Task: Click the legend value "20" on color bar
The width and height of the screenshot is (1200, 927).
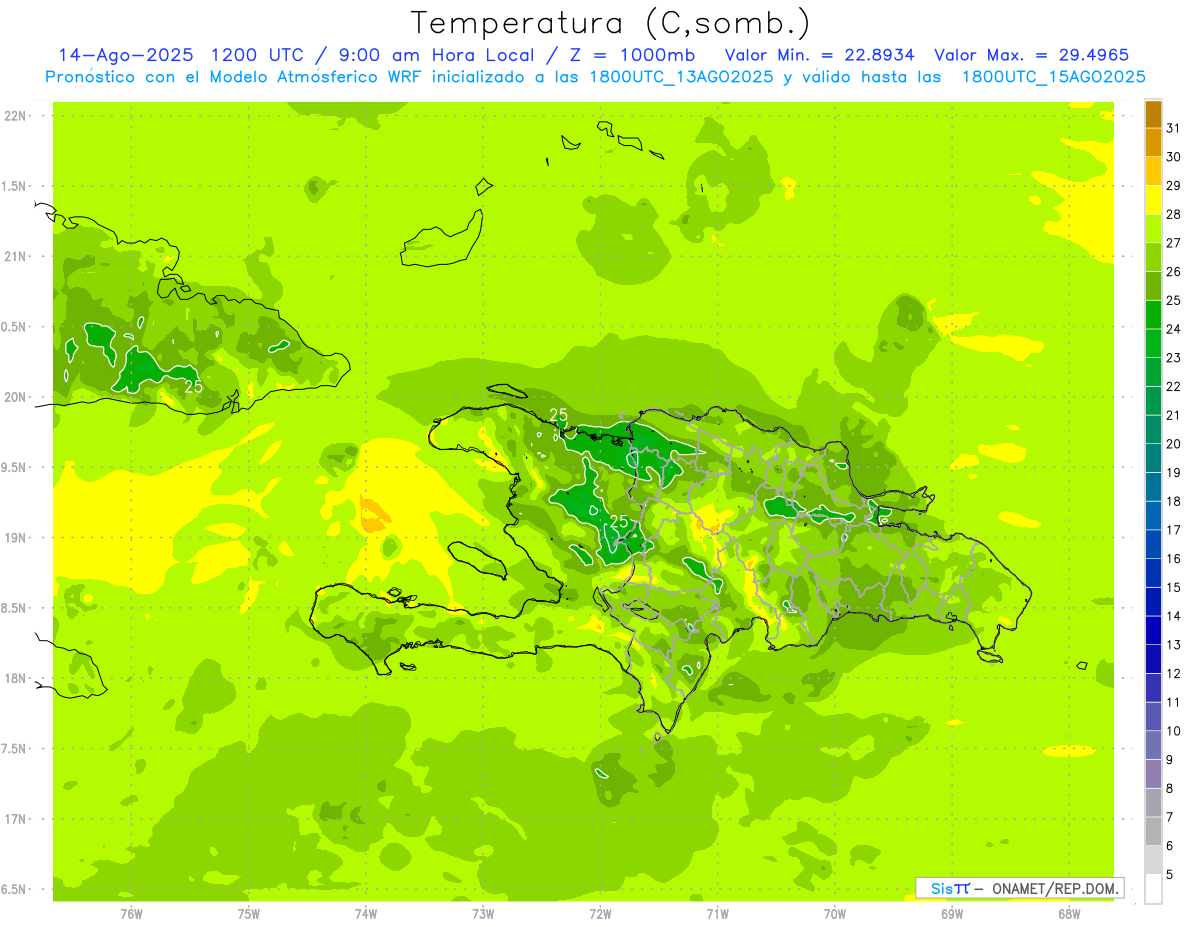Action: [x=1174, y=444]
